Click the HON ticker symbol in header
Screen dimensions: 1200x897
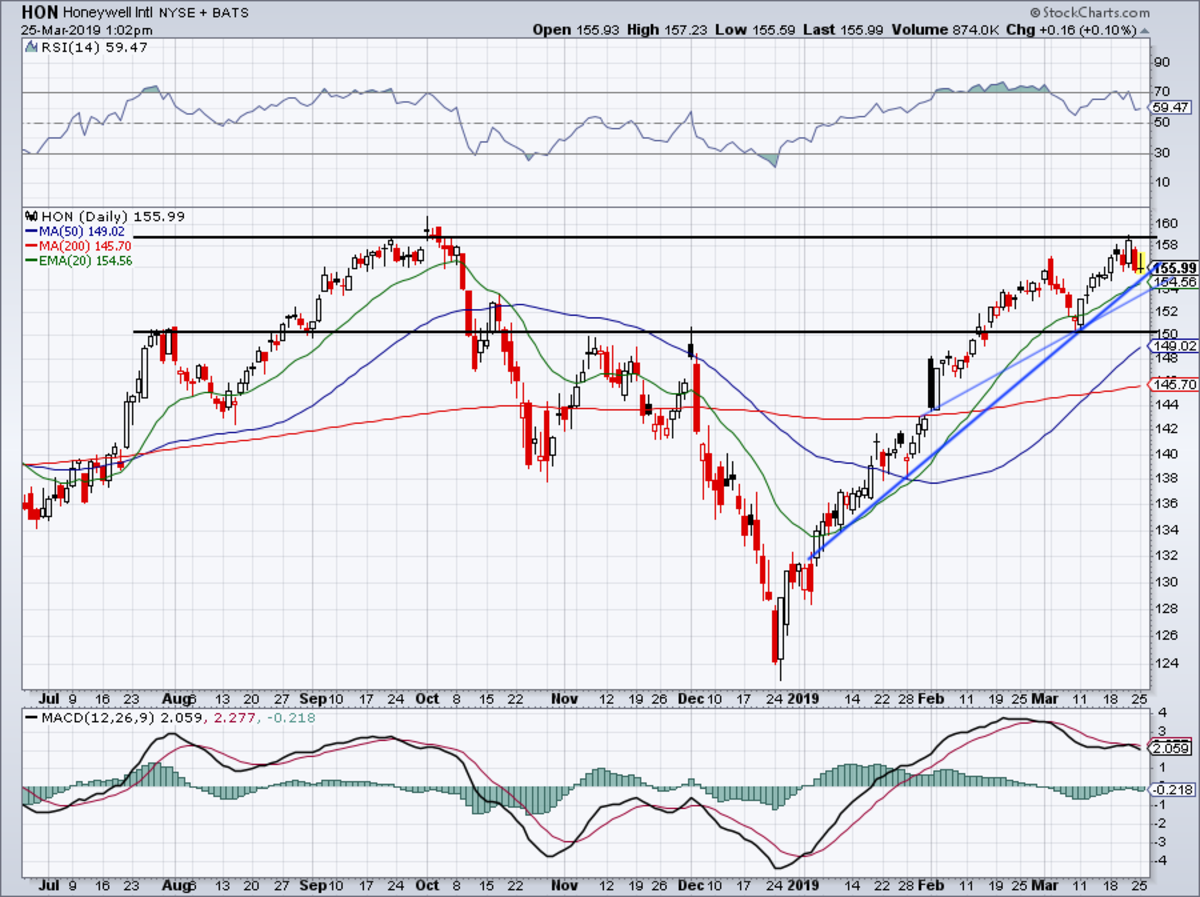[40, 14]
